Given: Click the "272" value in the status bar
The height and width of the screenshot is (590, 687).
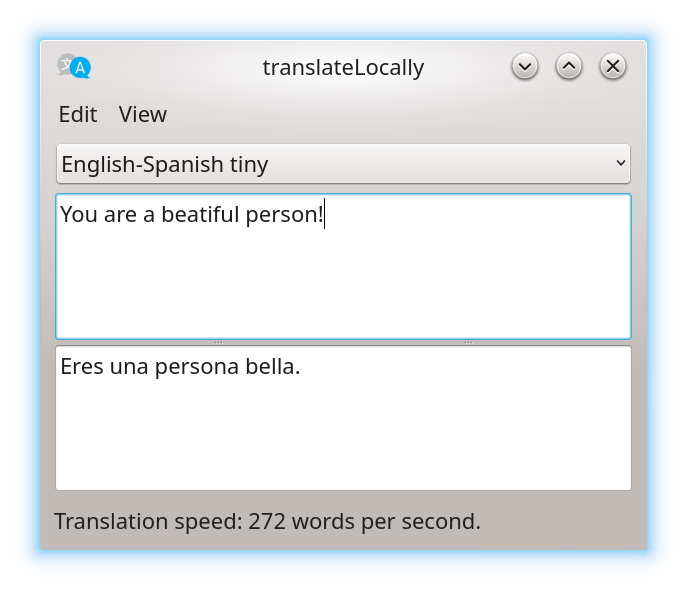Looking at the screenshot, I should (x=268, y=522).
